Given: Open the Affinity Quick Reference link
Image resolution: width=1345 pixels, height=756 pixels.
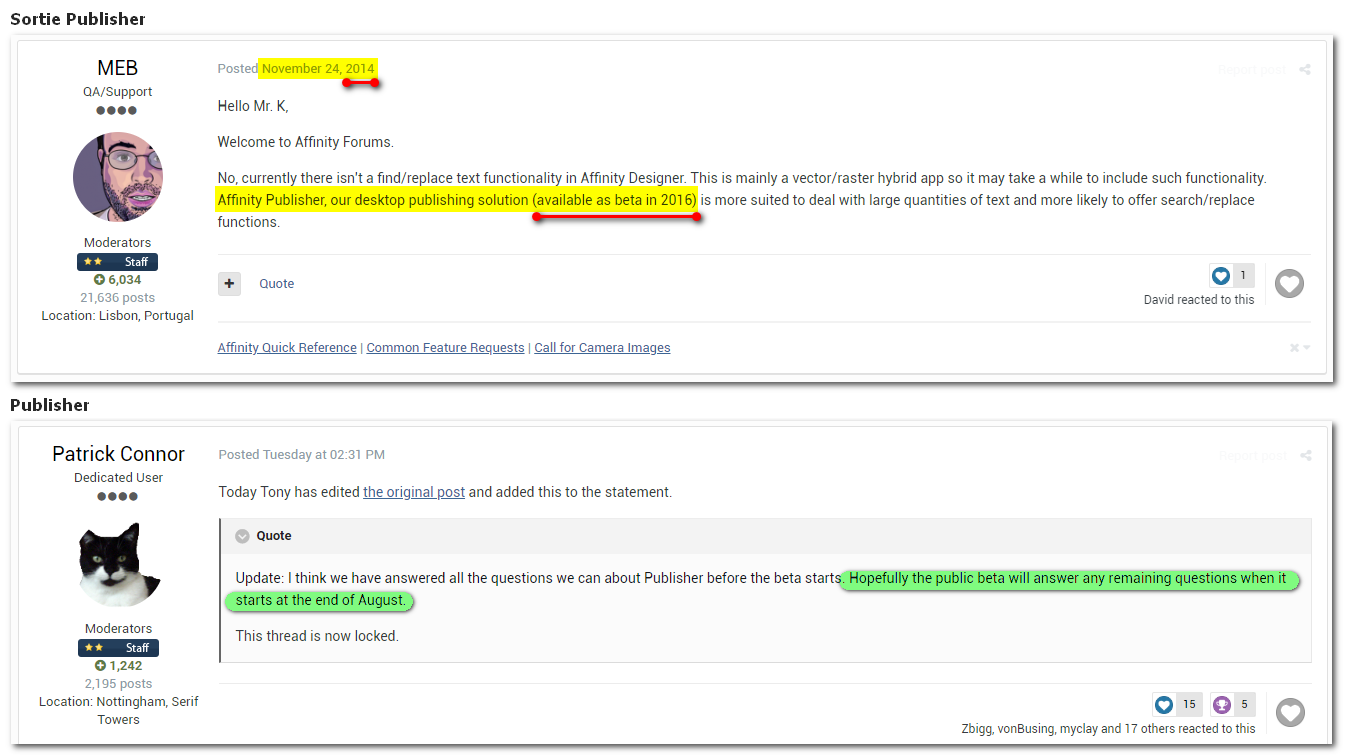Looking at the screenshot, I should (x=287, y=348).
